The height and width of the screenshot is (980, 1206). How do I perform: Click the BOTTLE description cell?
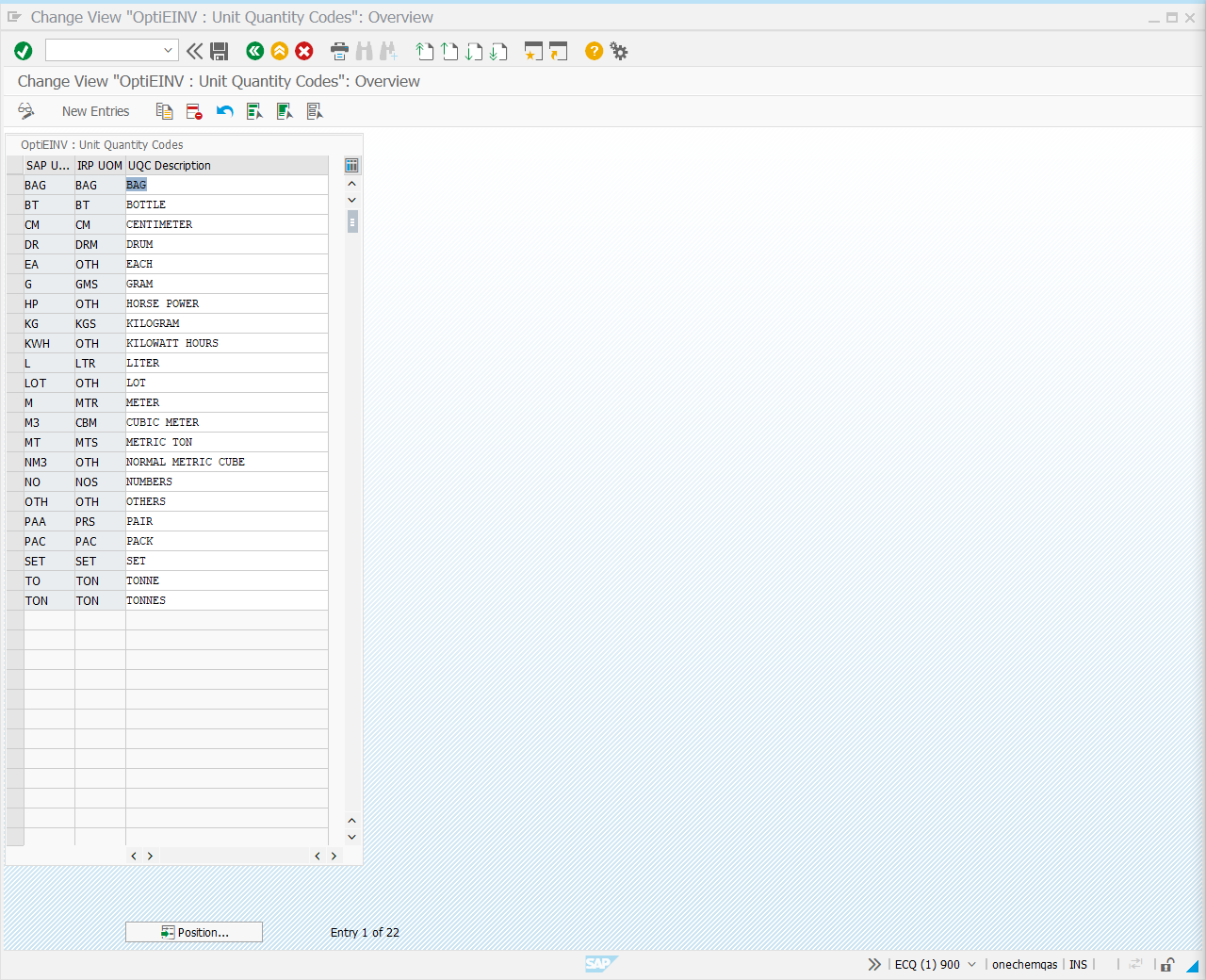click(x=226, y=204)
